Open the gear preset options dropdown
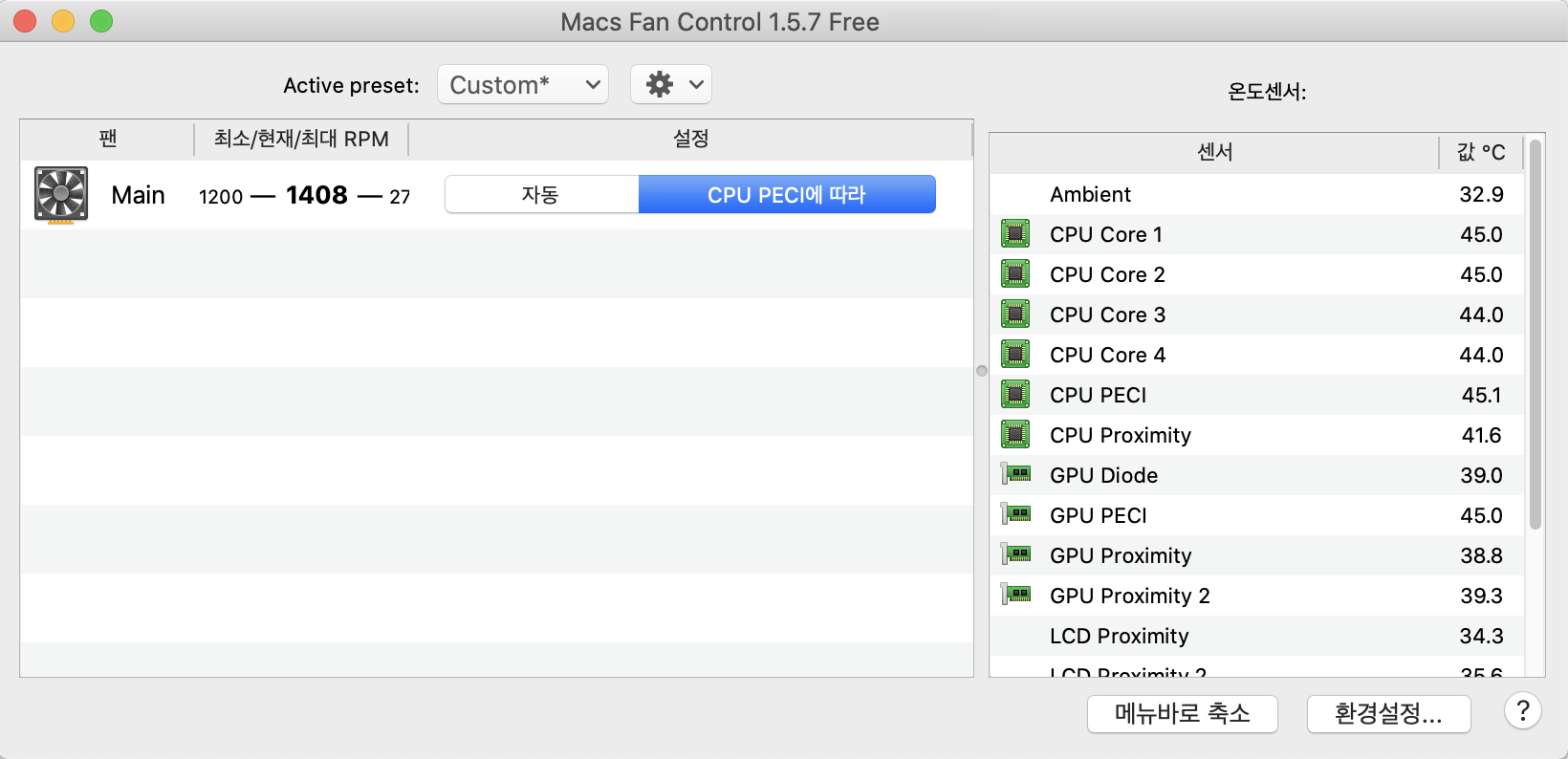The height and width of the screenshot is (759, 1568). tap(671, 85)
